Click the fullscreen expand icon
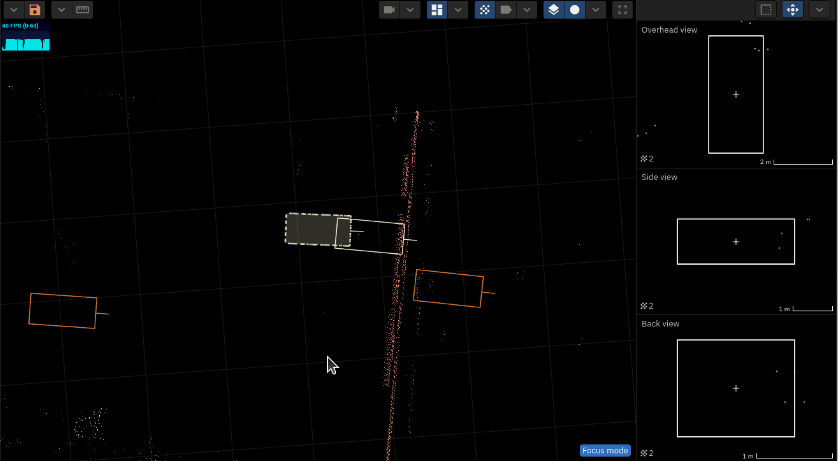This screenshot has height=461, width=839. [x=622, y=10]
